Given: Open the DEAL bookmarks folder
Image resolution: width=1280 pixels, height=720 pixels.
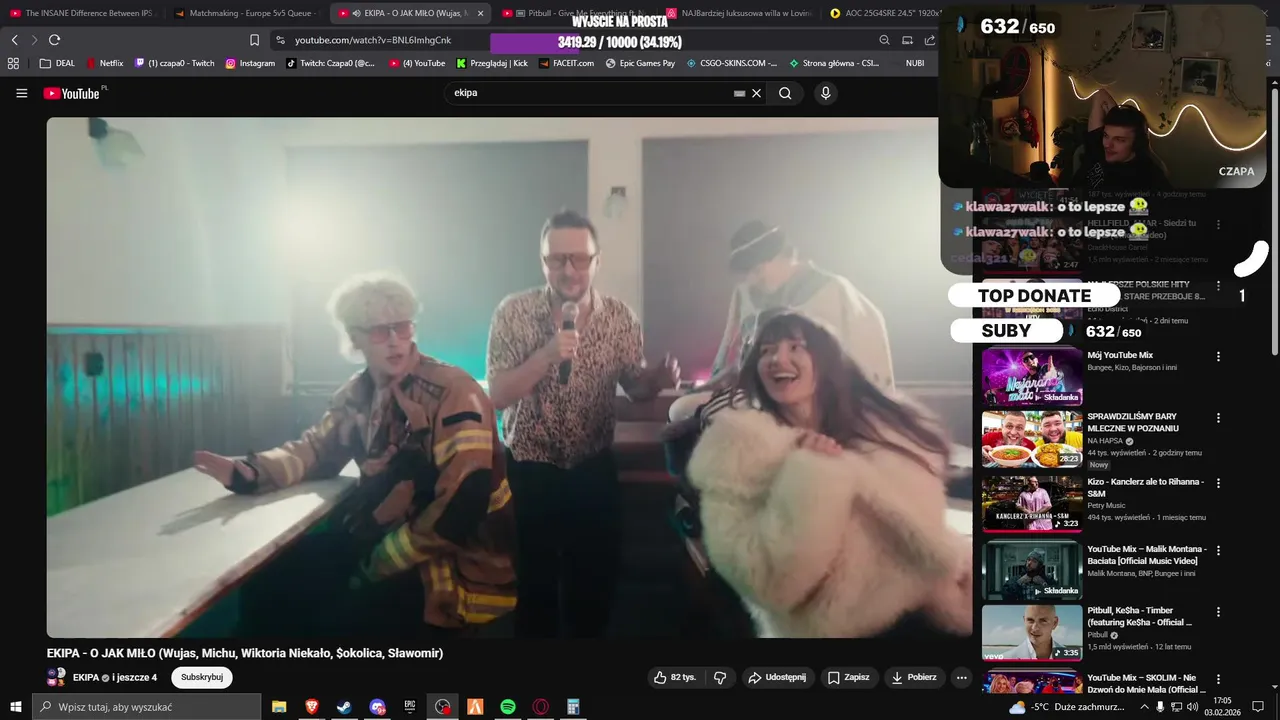Looking at the screenshot, I should tap(57, 63).
